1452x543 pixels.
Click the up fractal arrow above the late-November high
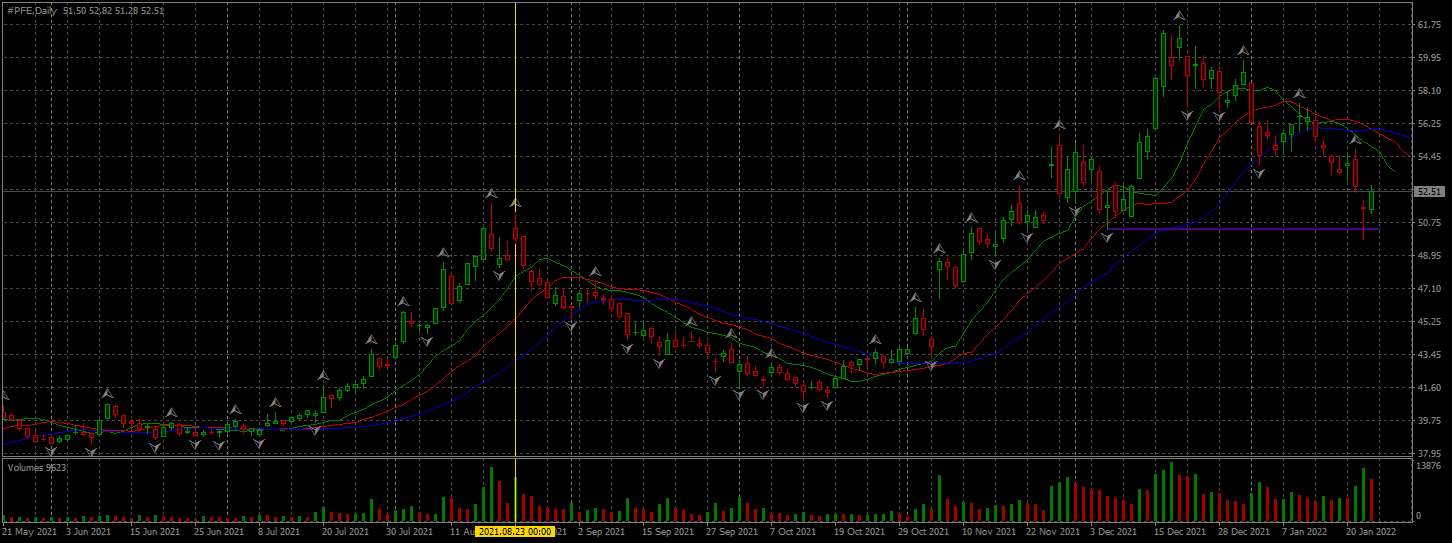1057,125
